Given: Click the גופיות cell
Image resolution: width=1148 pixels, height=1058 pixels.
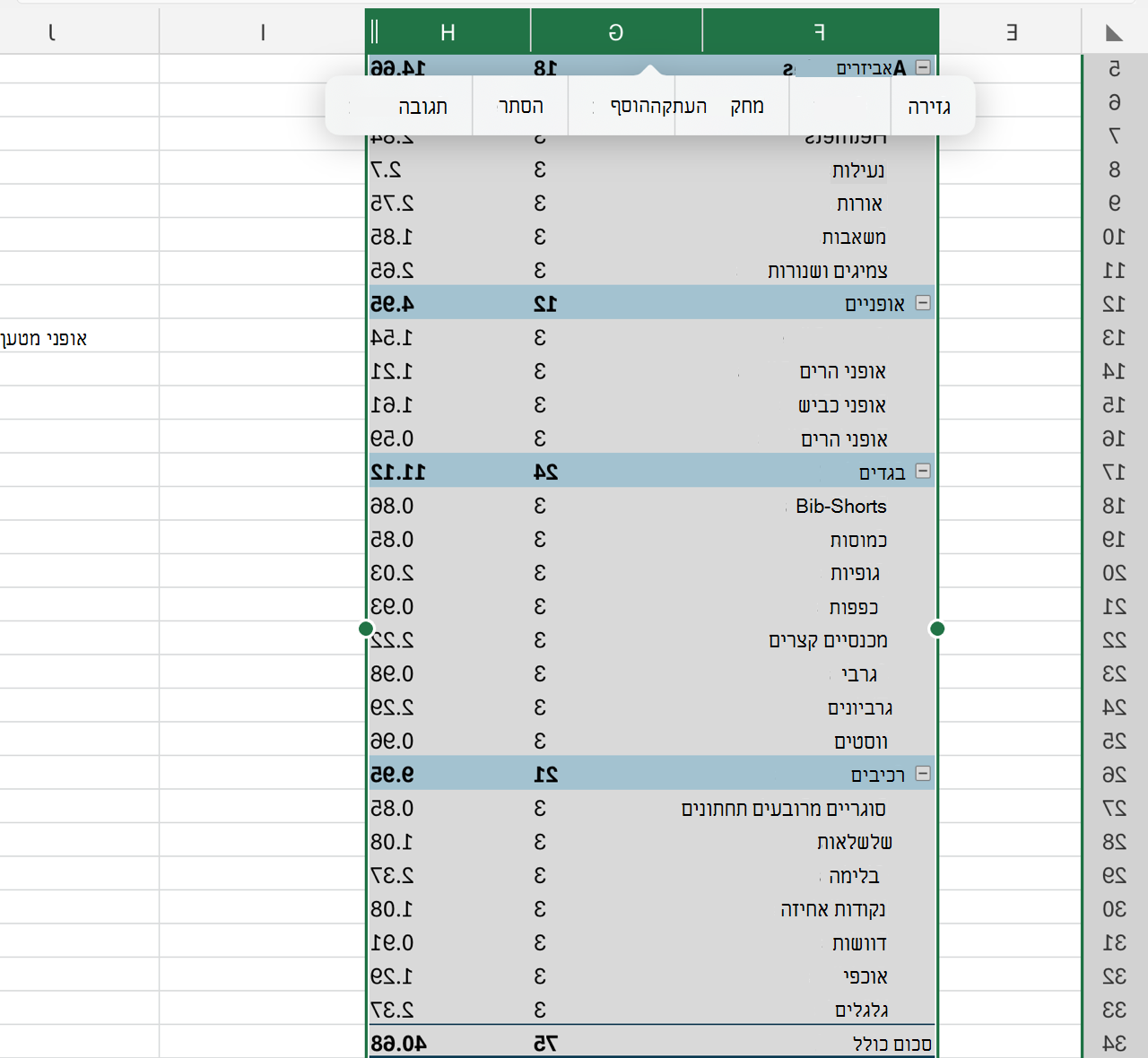Looking at the screenshot, I should click(x=855, y=573).
